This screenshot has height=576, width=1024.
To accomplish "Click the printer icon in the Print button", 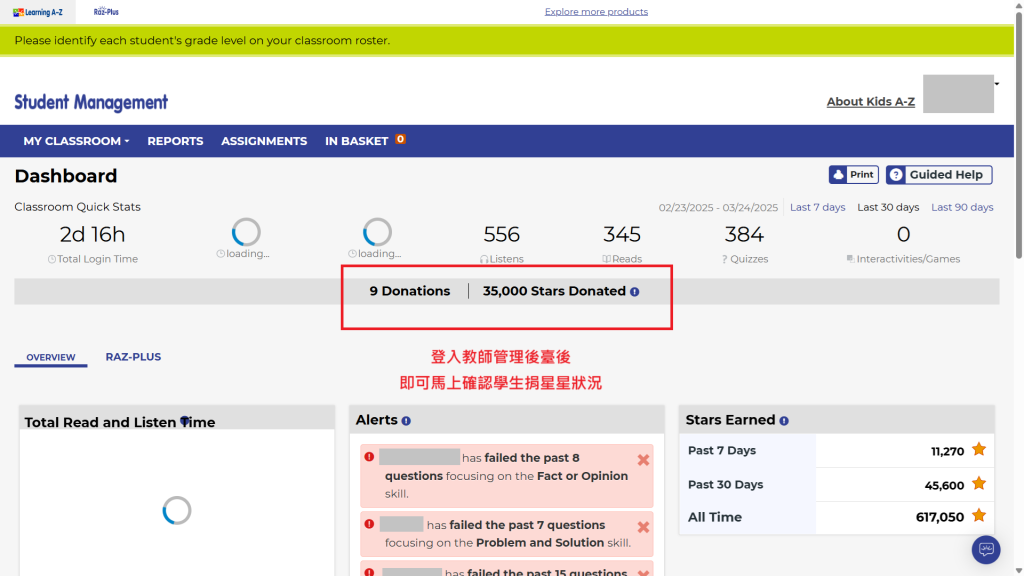I will [840, 174].
